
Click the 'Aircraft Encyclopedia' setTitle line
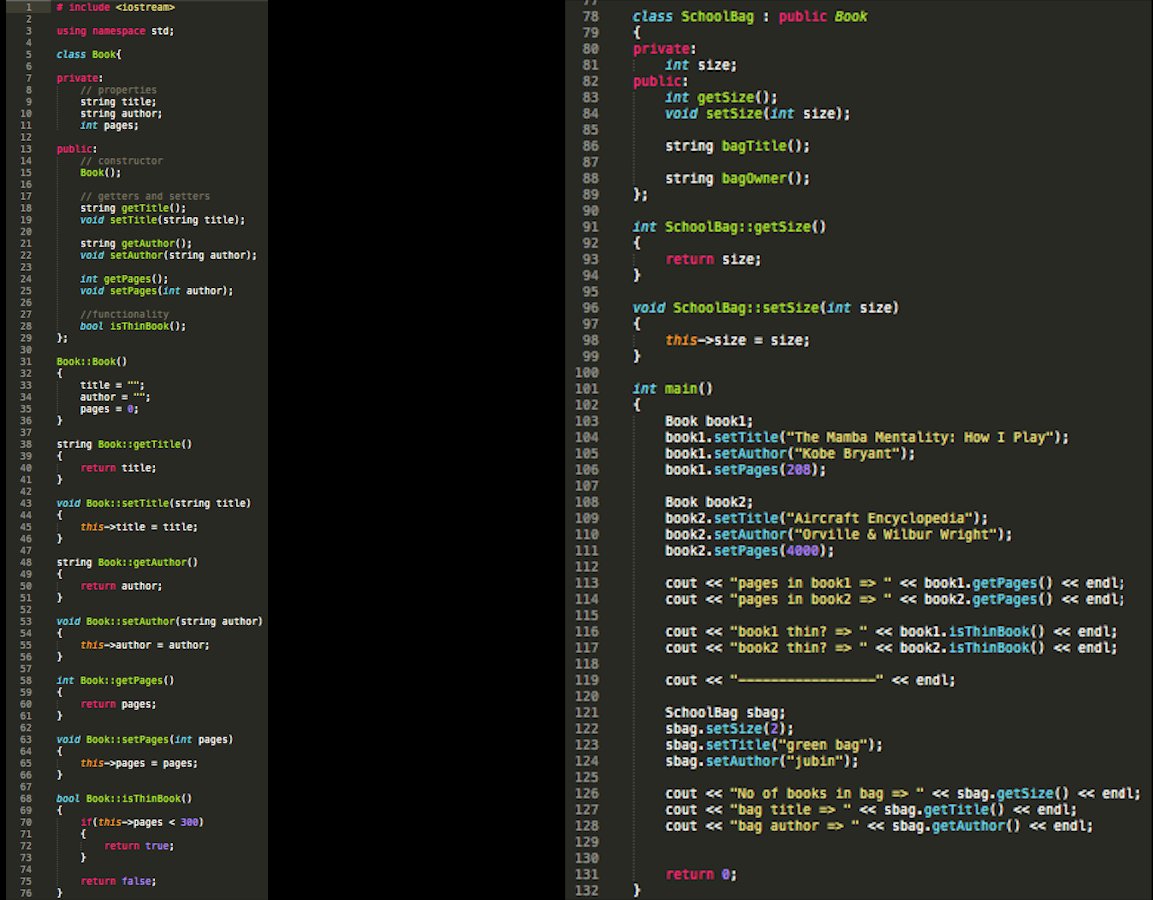point(827,518)
